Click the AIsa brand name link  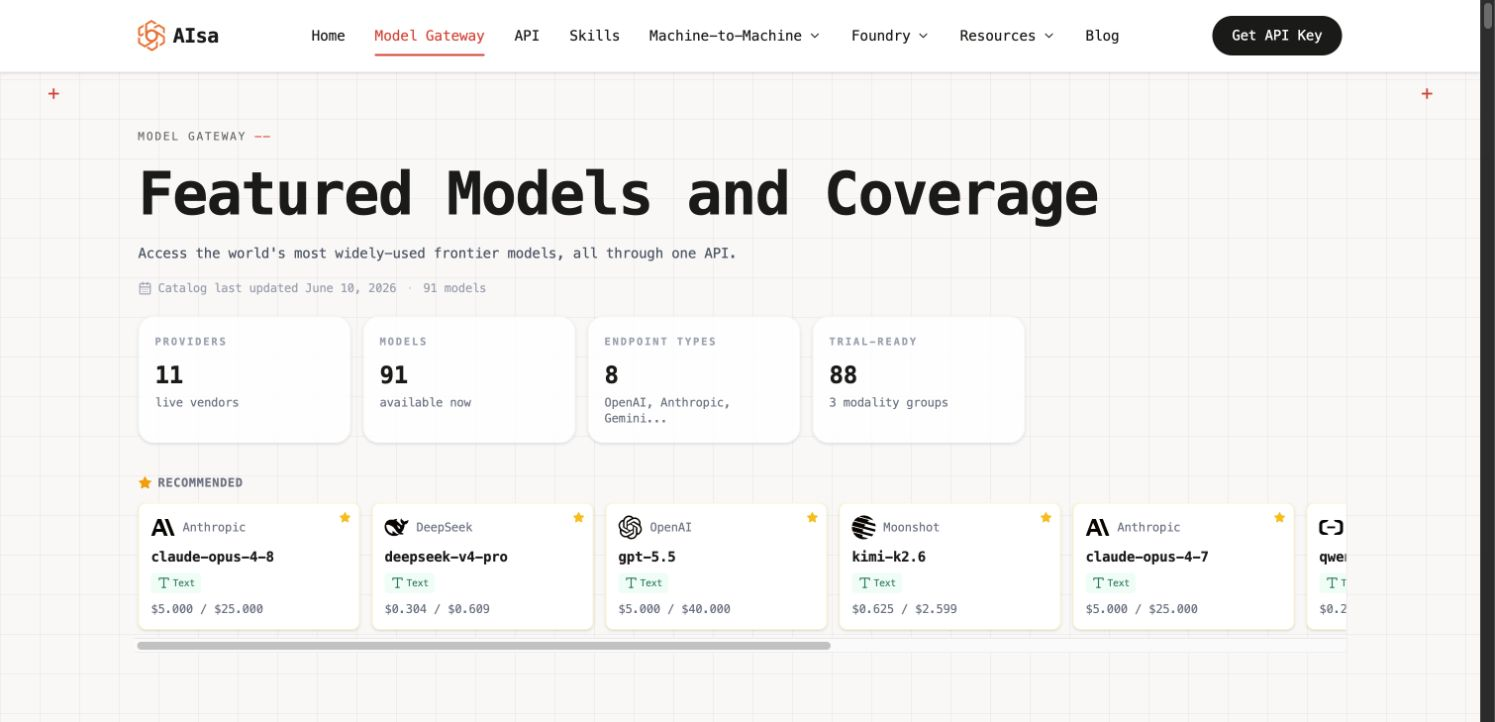(195, 36)
